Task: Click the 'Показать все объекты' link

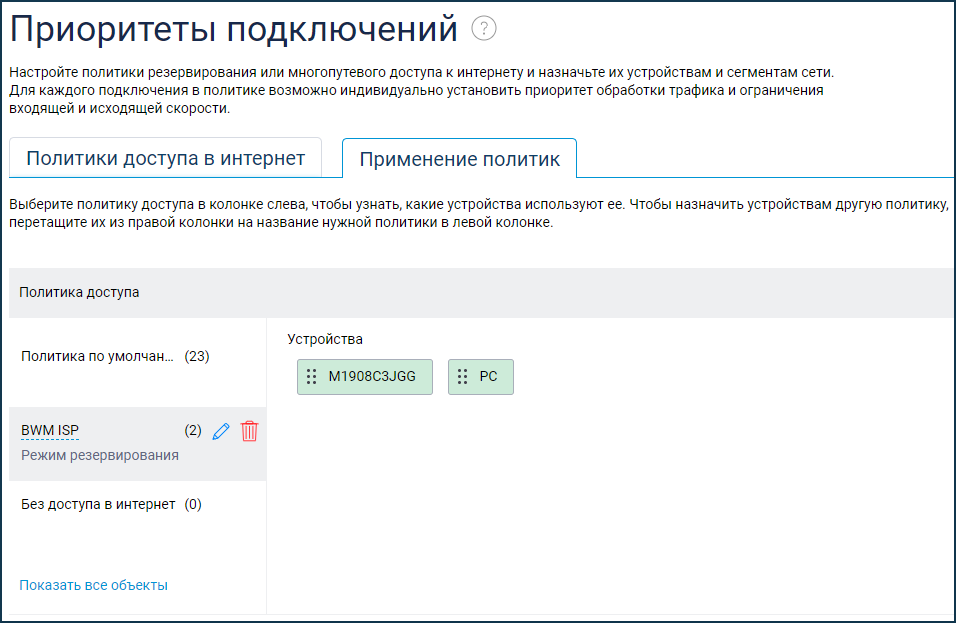Action: (x=93, y=585)
